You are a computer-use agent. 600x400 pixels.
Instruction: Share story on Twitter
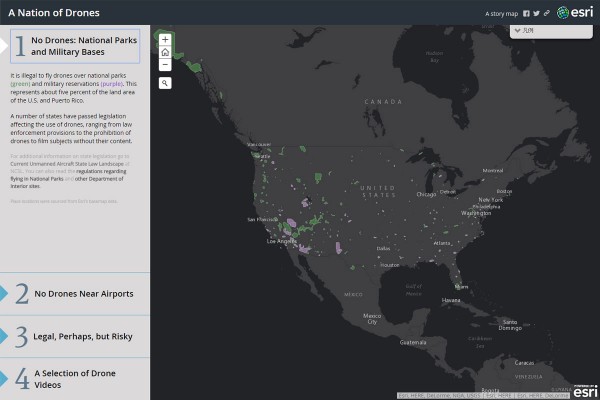click(x=536, y=13)
